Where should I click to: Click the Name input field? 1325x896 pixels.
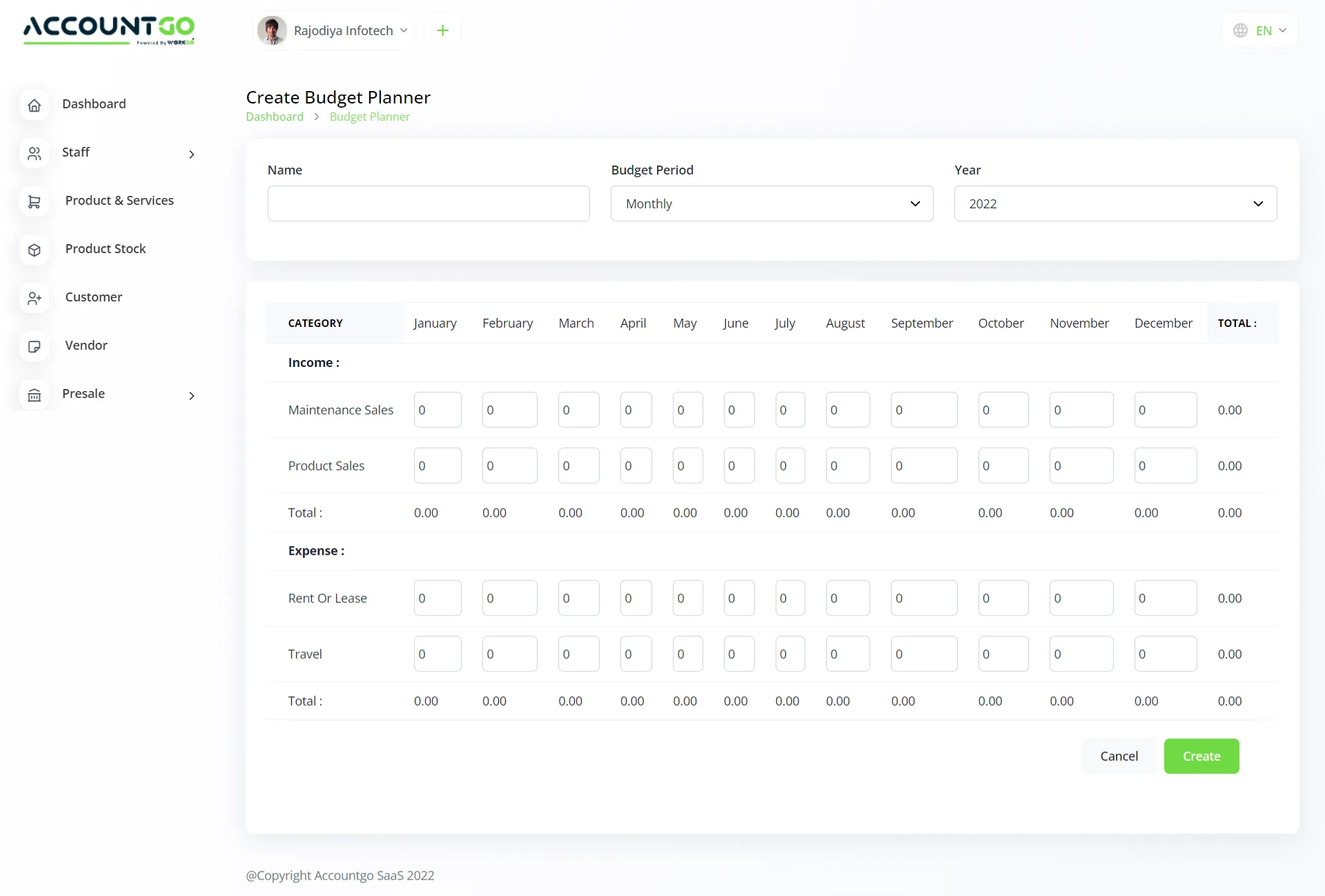(x=428, y=203)
